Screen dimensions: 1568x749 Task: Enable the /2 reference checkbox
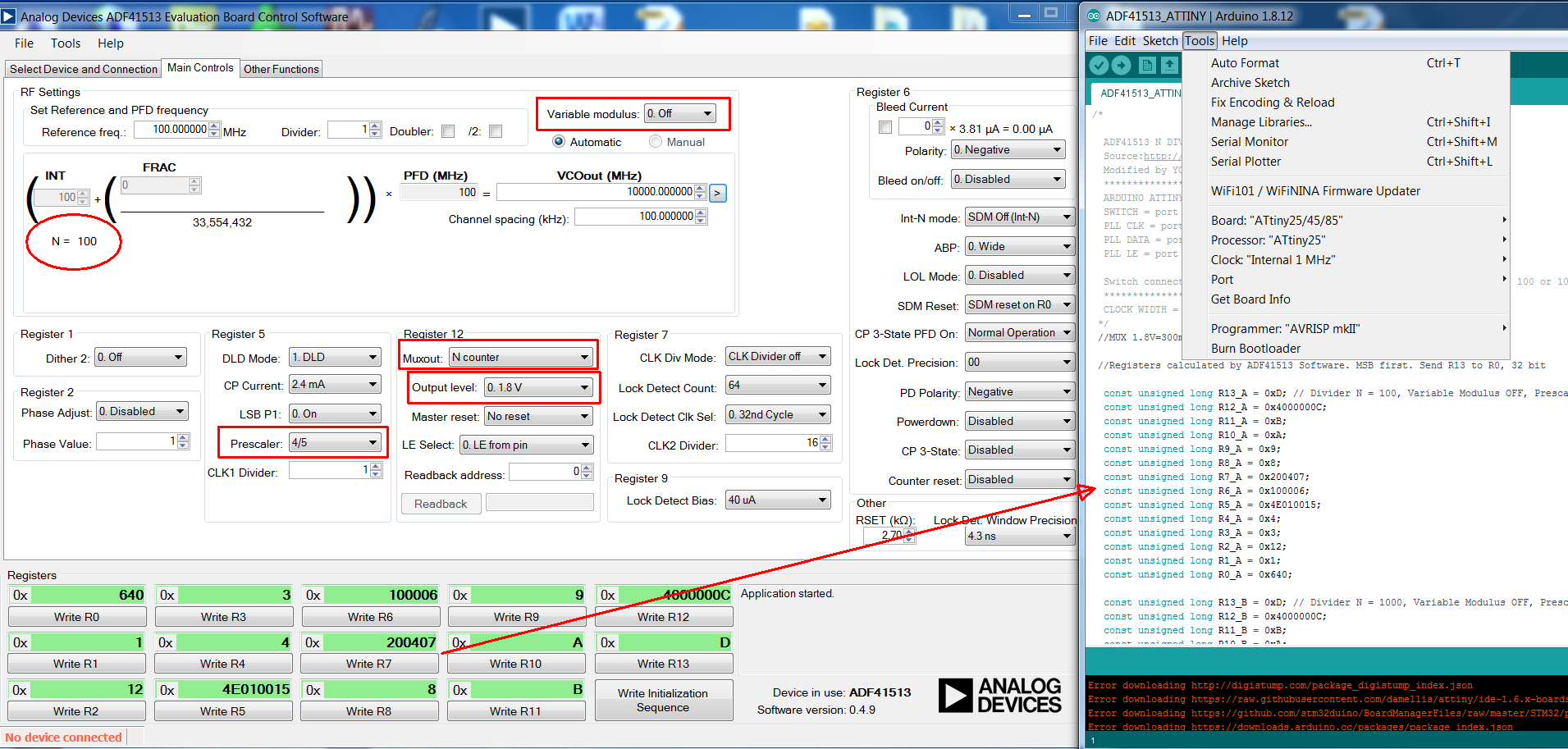(x=496, y=131)
